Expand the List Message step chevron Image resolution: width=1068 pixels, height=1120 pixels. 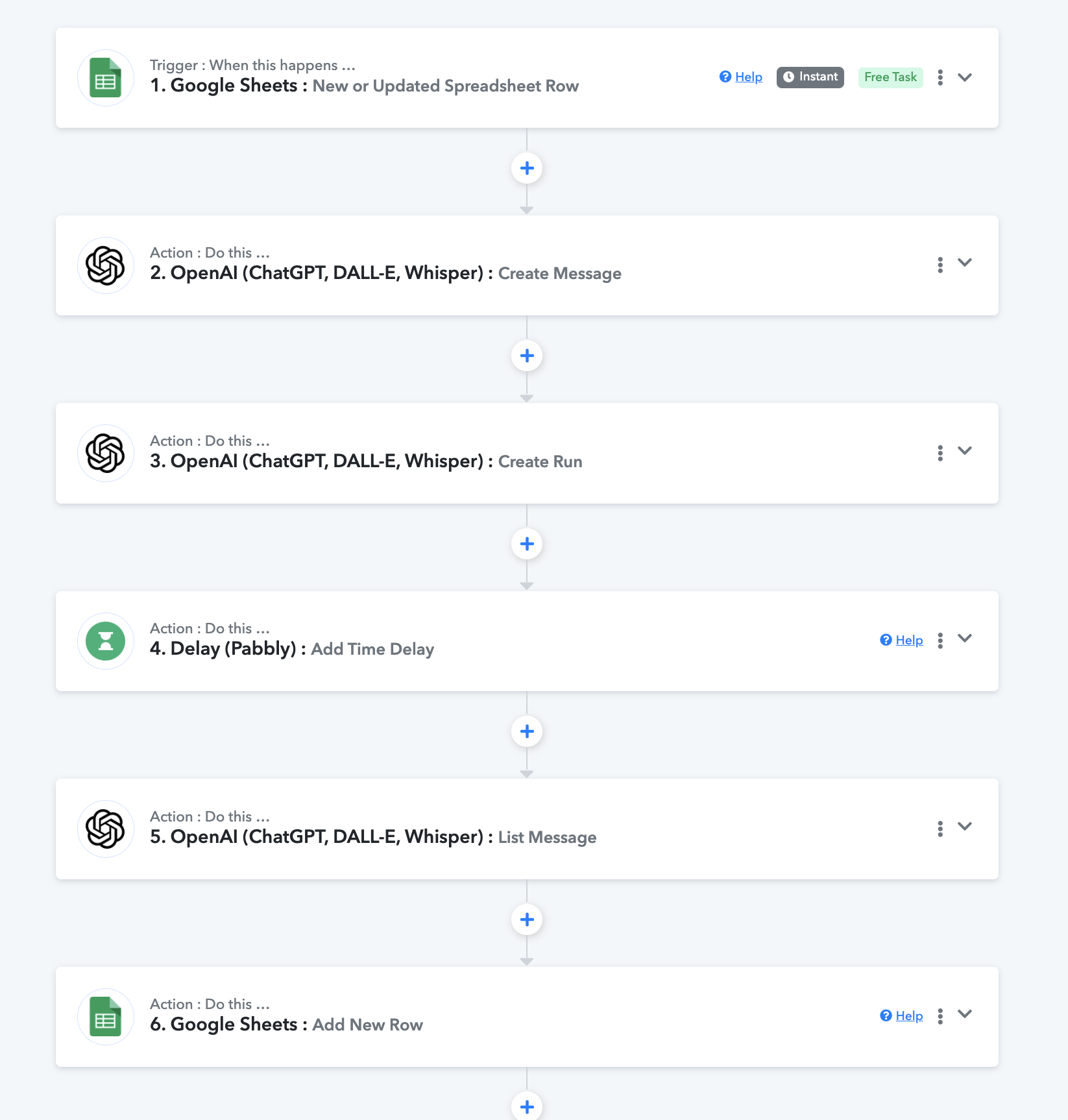[x=965, y=827]
